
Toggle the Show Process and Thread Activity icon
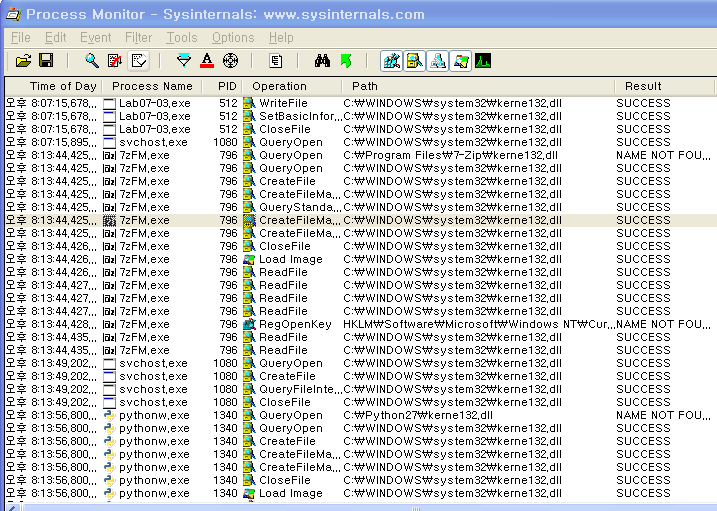click(x=460, y=61)
